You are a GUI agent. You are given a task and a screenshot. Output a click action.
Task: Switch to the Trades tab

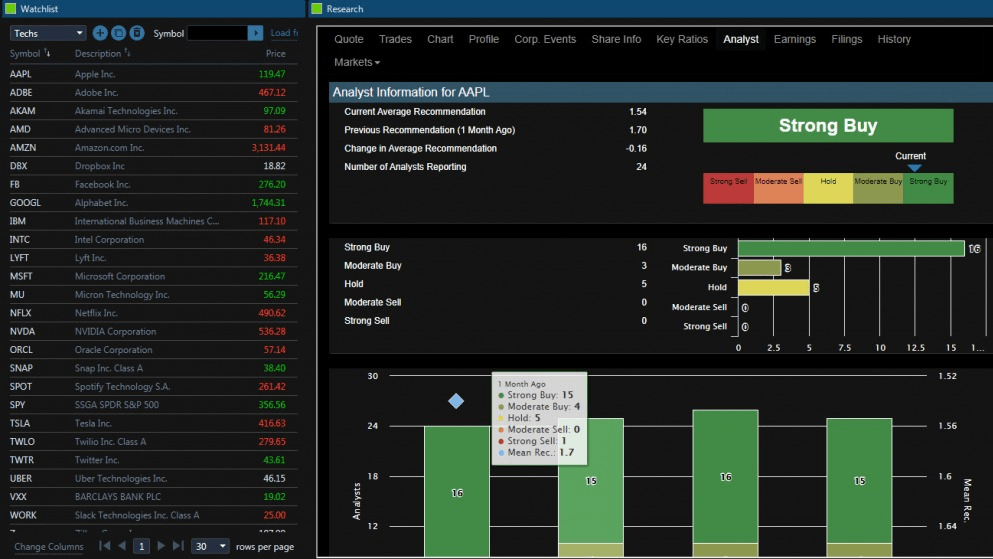click(395, 39)
